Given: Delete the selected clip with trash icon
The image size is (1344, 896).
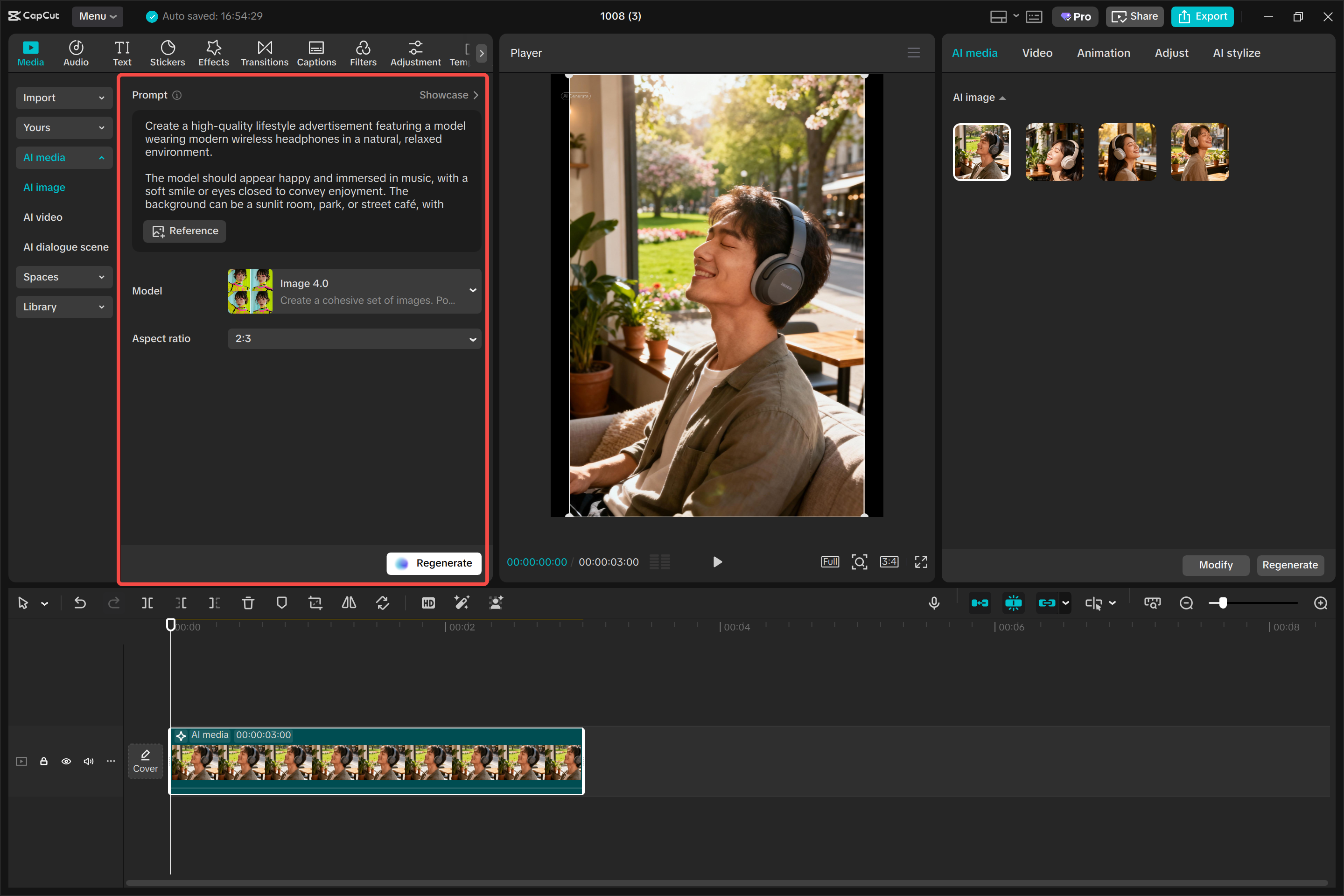Looking at the screenshot, I should click(x=247, y=603).
